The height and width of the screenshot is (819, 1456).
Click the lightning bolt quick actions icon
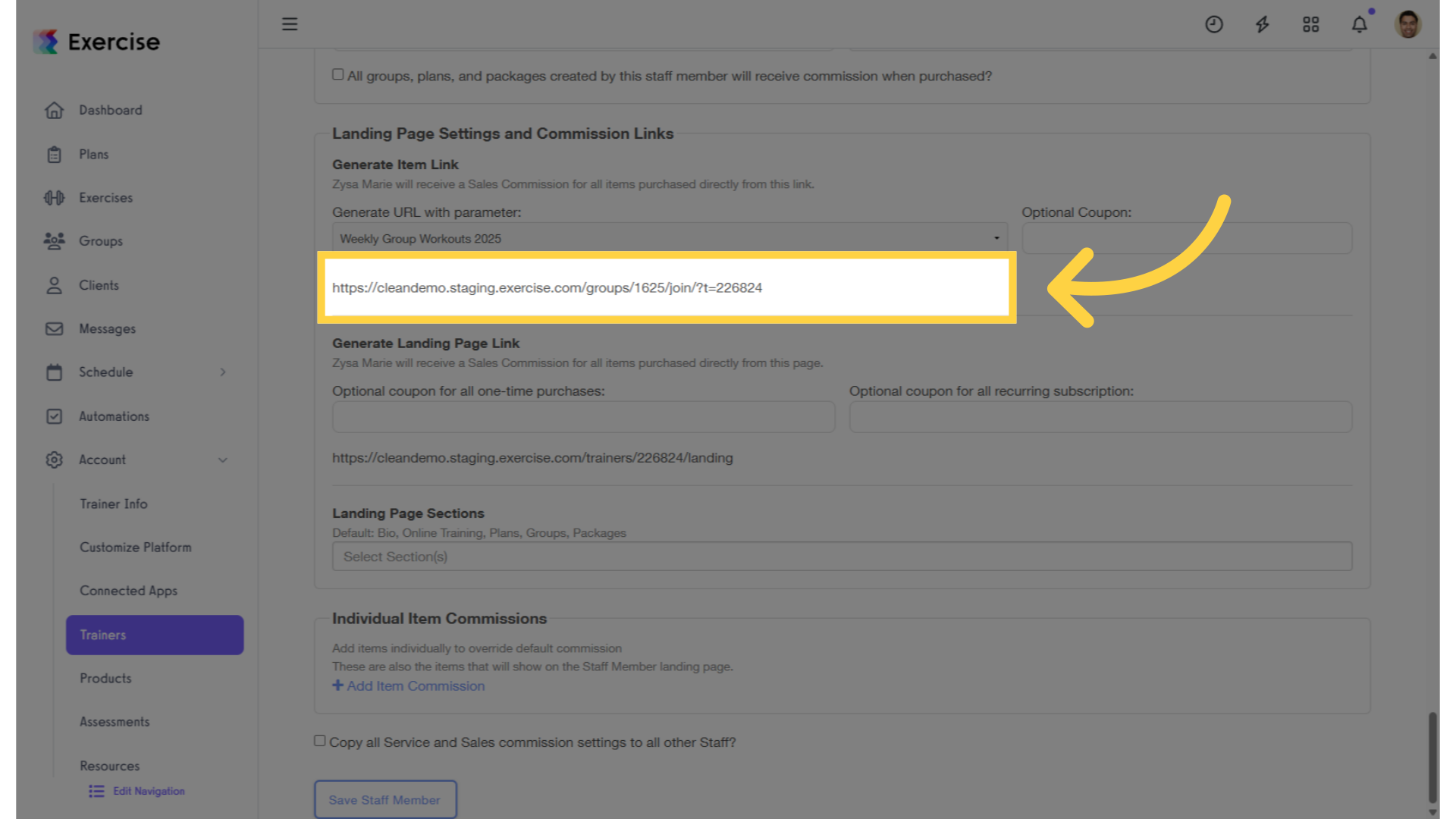[1263, 24]
